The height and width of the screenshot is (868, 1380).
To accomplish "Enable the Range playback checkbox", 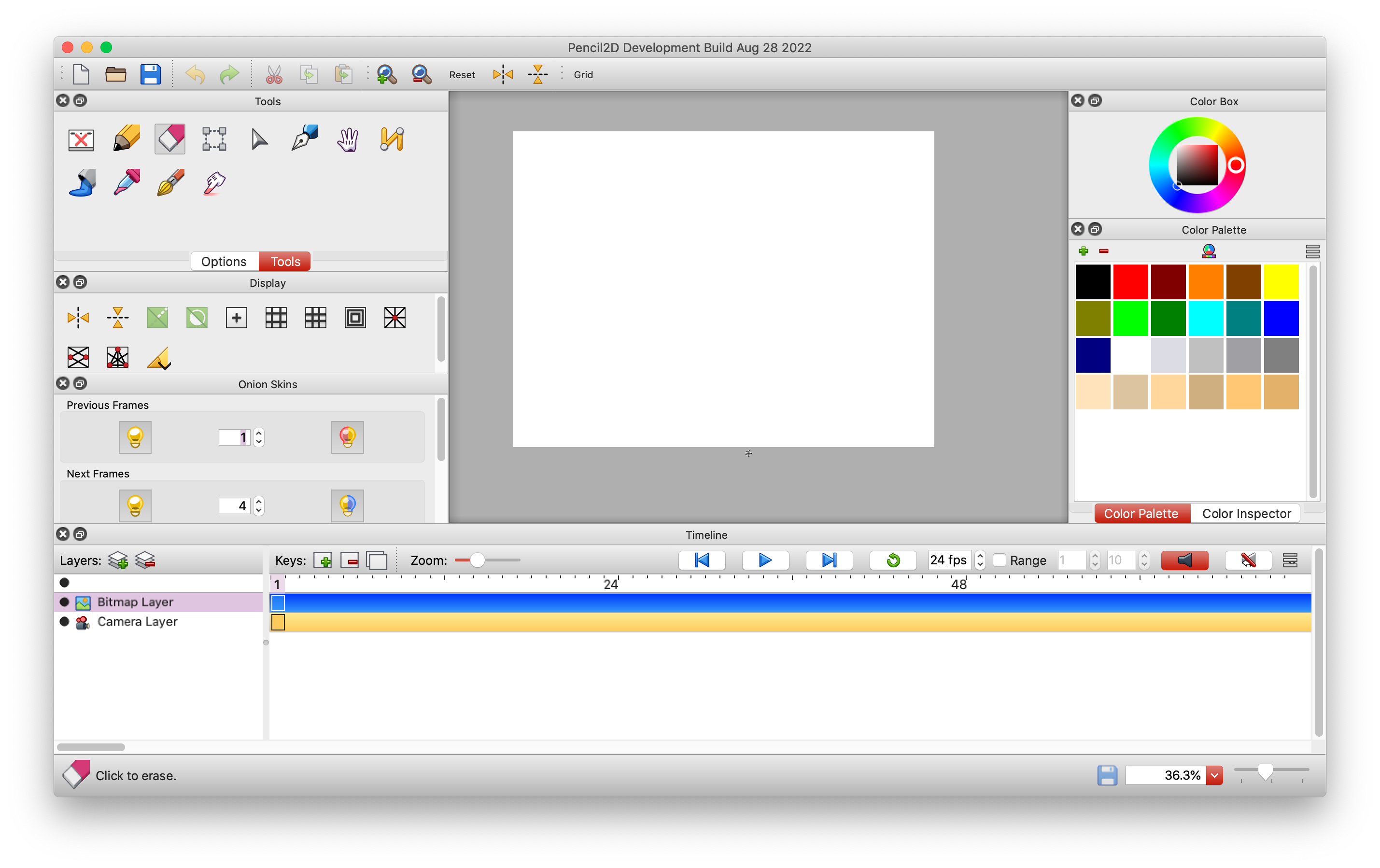I will click(x=1000, y=560).
